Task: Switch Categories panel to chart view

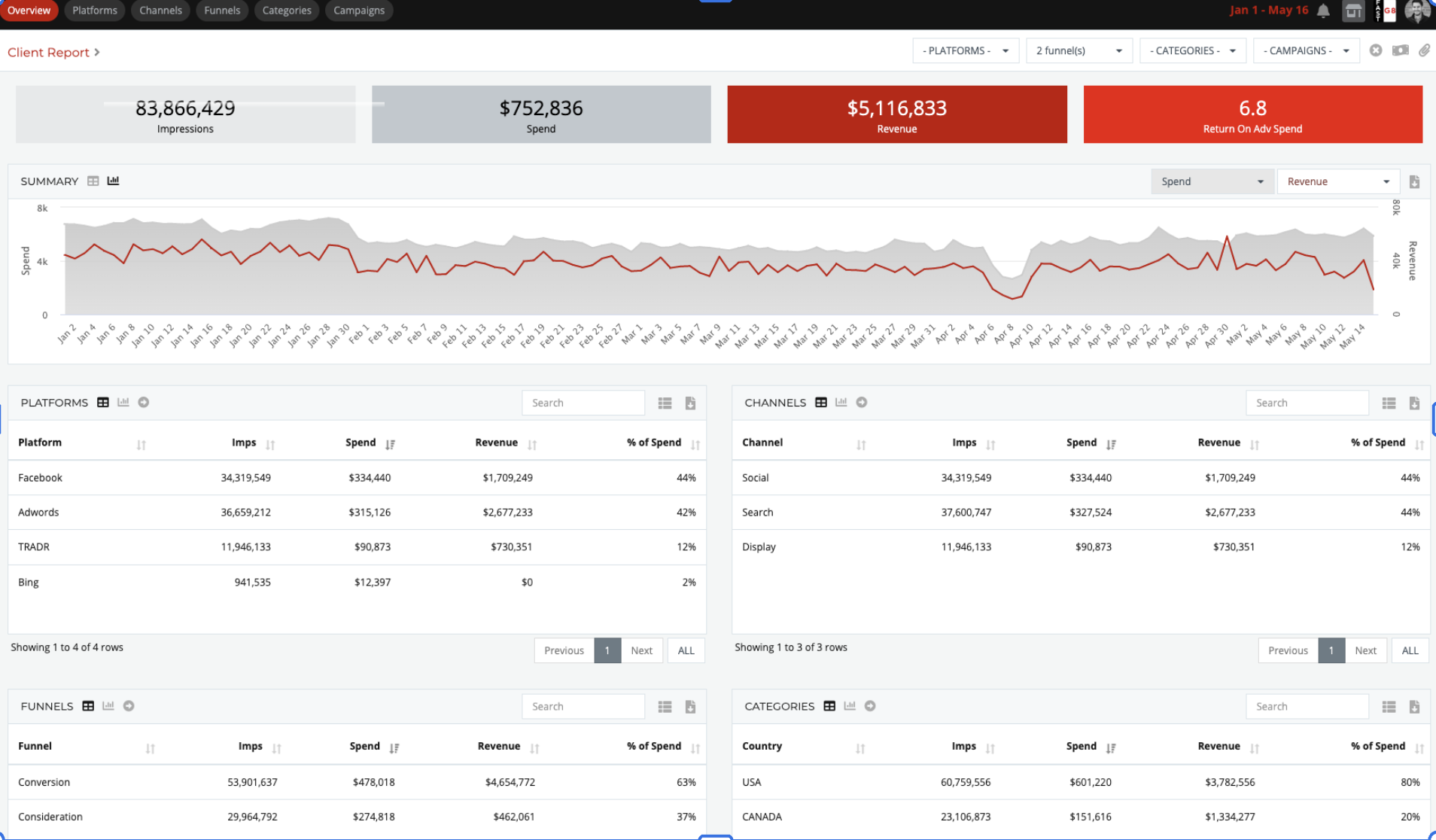Action: click(x=850, y=705)
